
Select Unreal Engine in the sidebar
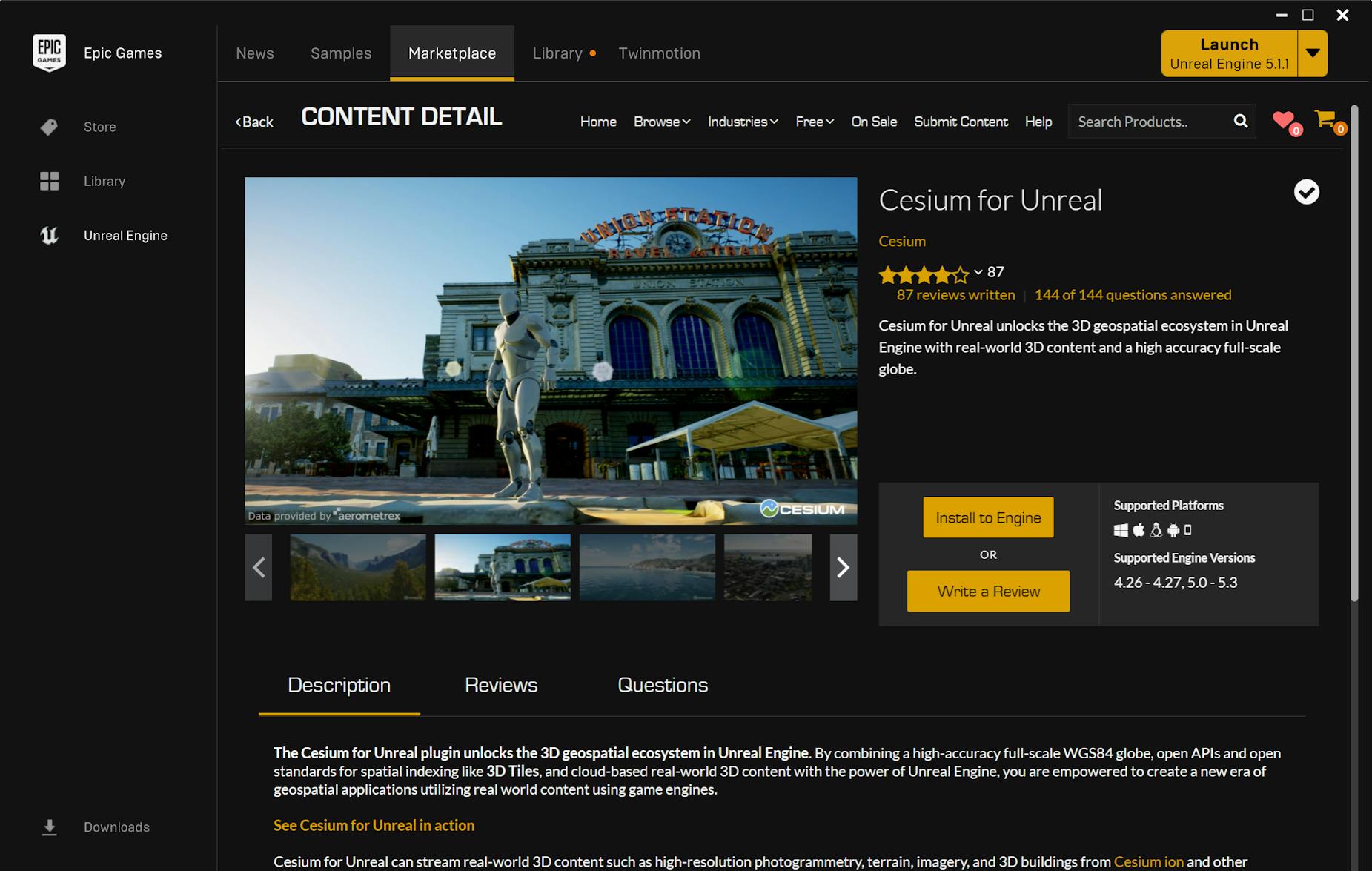pos(125,235)
